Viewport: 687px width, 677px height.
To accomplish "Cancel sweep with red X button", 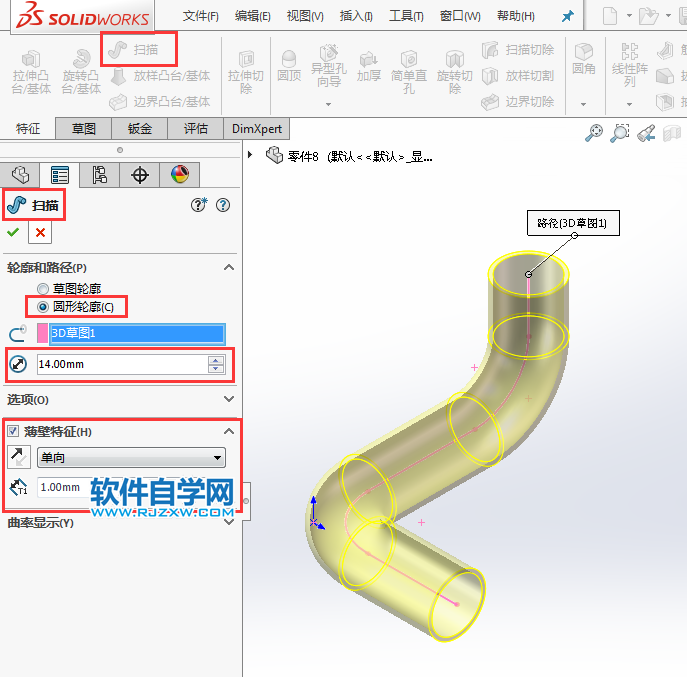I will click(x=40, y=232).
